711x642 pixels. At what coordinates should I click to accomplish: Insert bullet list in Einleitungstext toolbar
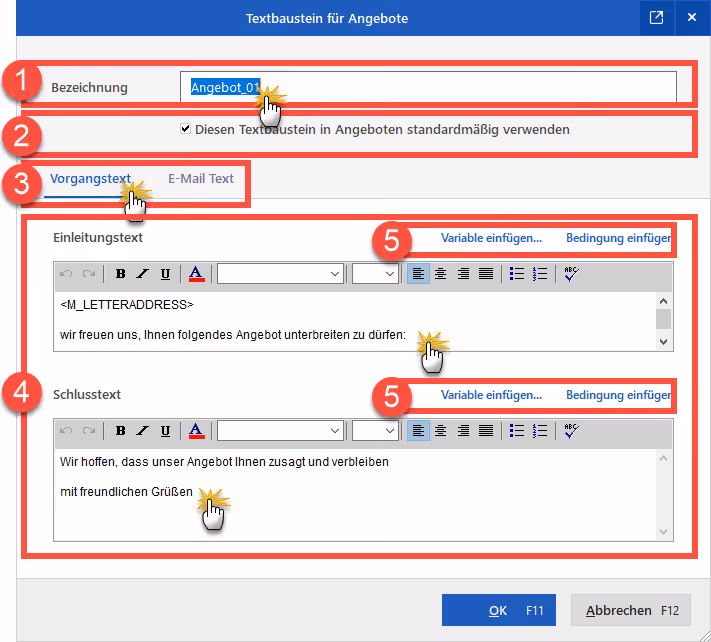coord(517,274)
